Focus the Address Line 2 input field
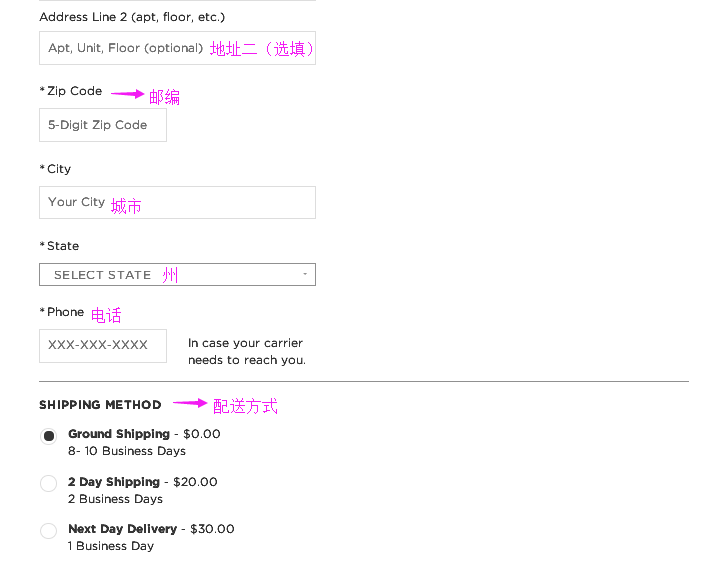 177,48
